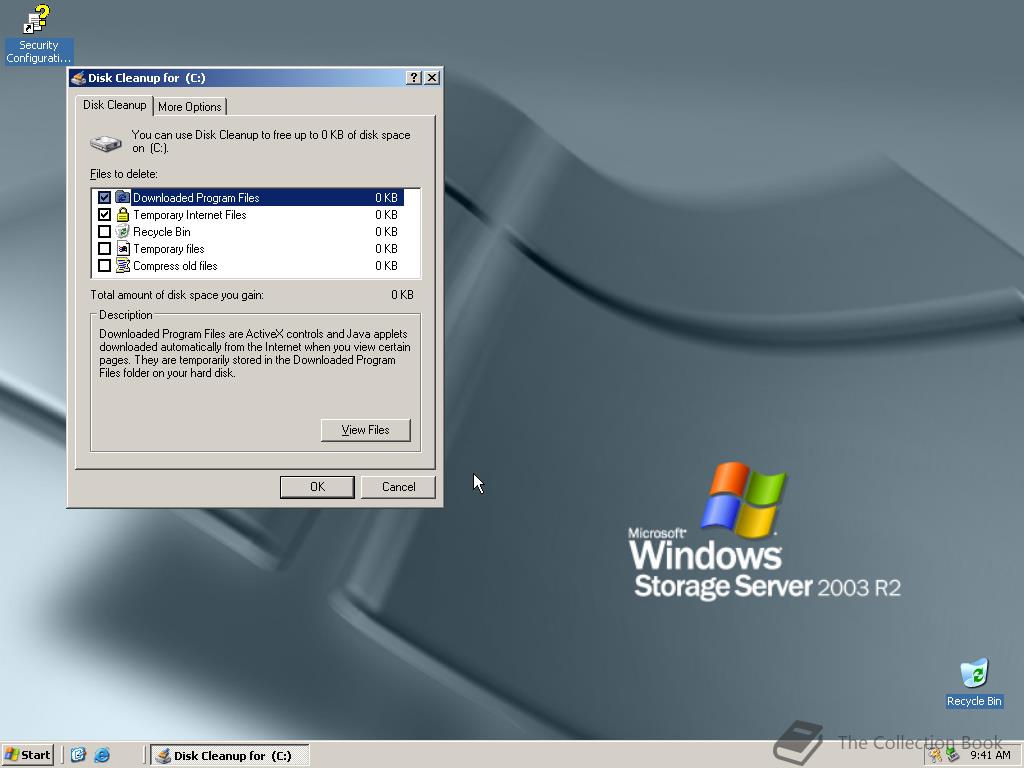Click the 0 KB total disk space value
This screenshot has height=768, width=1024.
tap(402, 295)
